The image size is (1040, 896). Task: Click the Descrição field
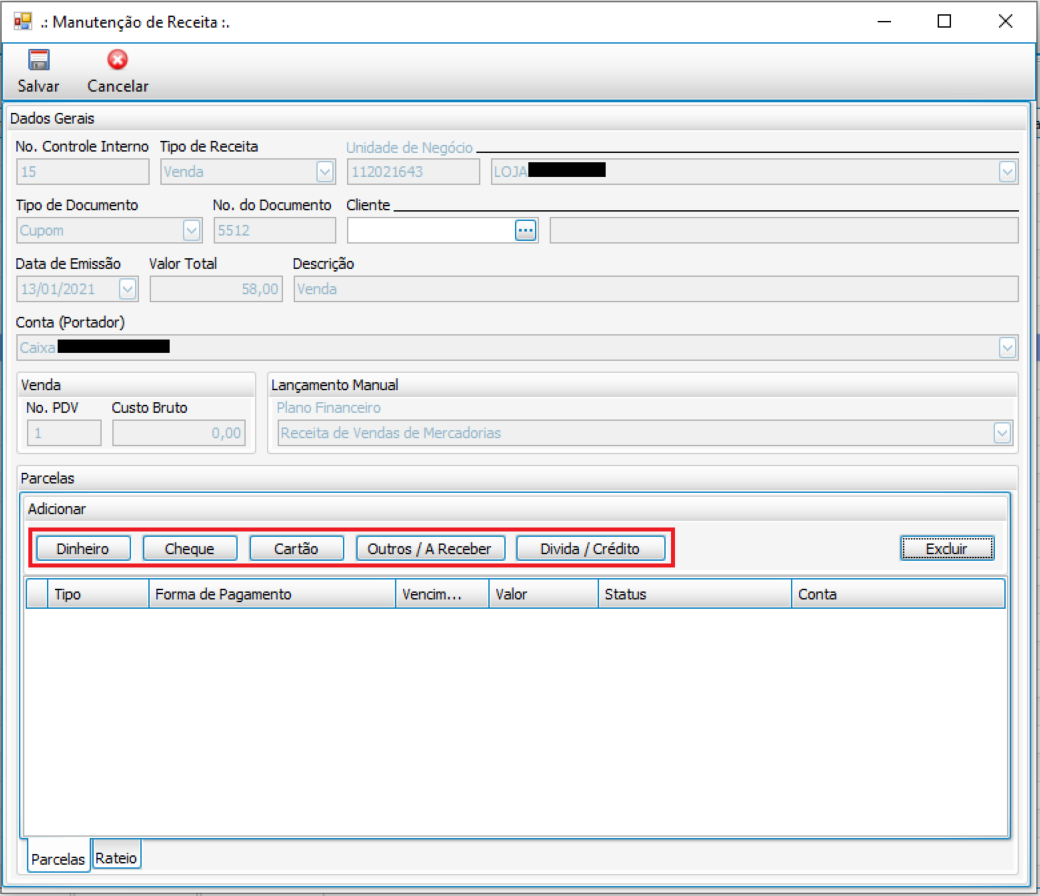(x=656, y=289)
